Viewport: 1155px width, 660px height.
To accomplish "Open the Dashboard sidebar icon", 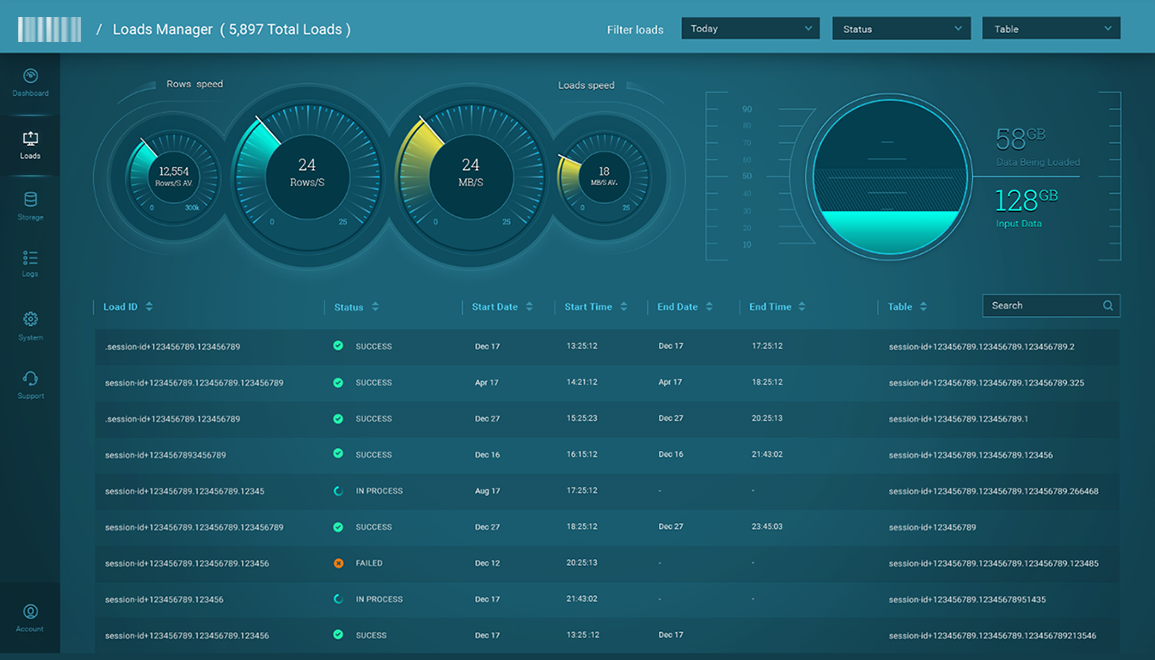I will [x=30, y=77].
